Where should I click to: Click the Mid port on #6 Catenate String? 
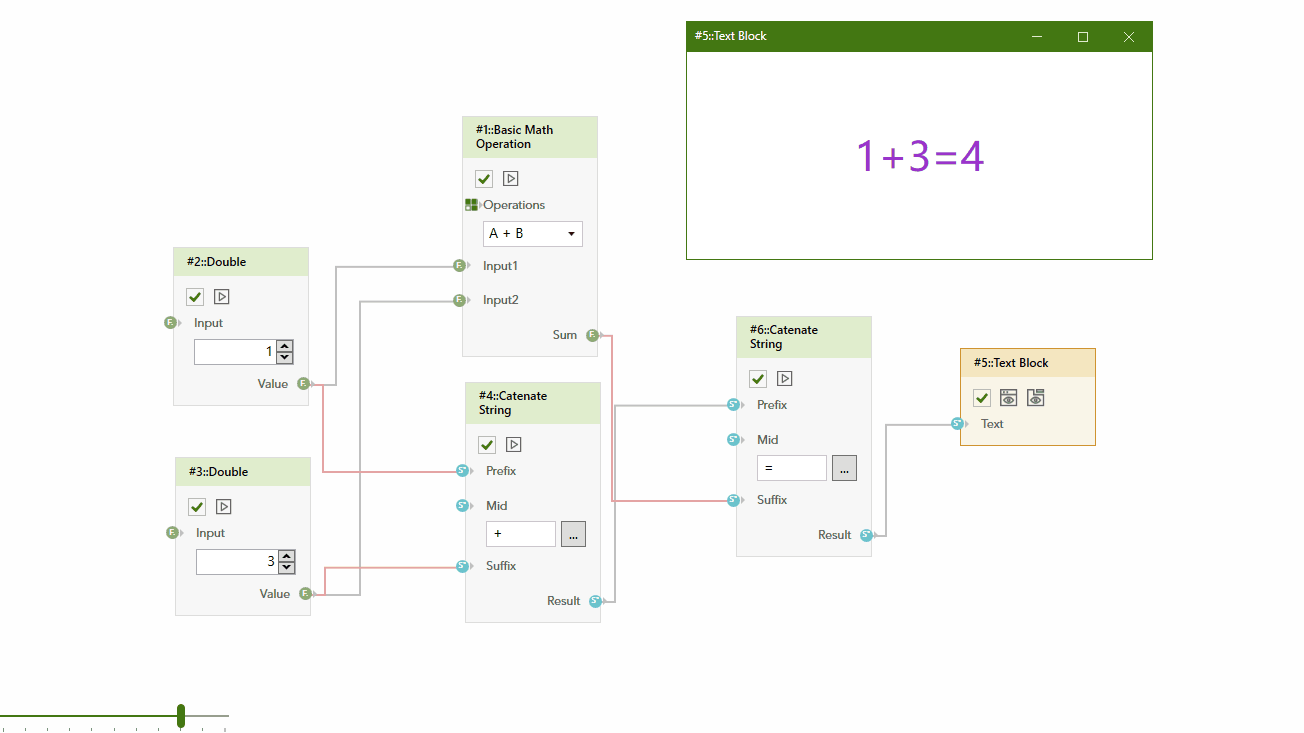734,440
